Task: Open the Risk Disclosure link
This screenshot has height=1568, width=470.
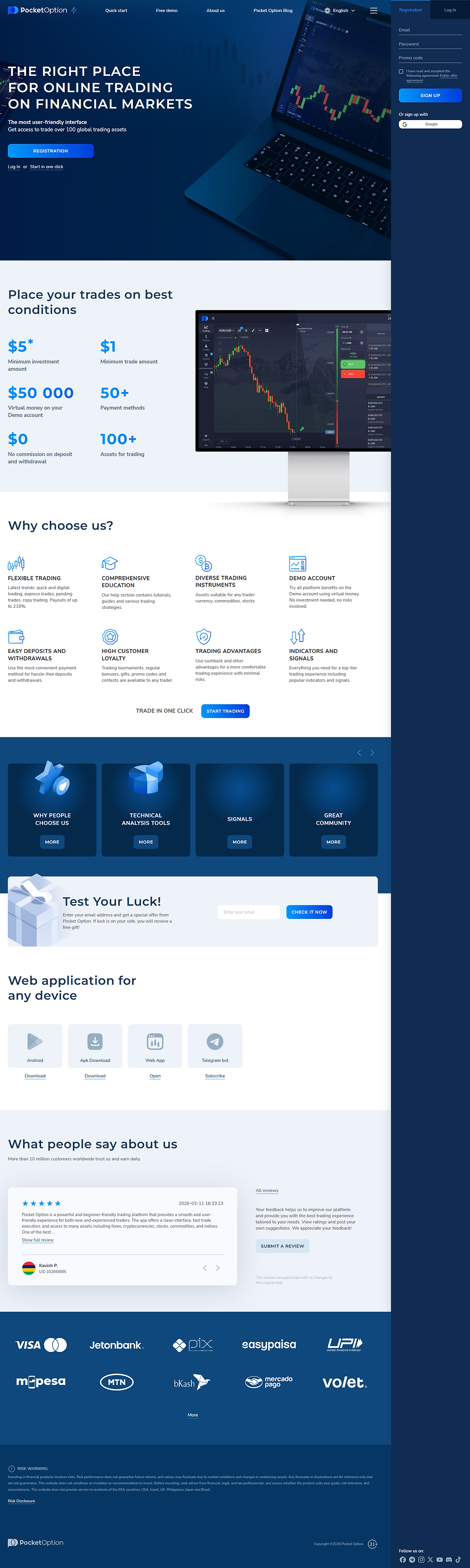Action: (x=21, y=1501)
